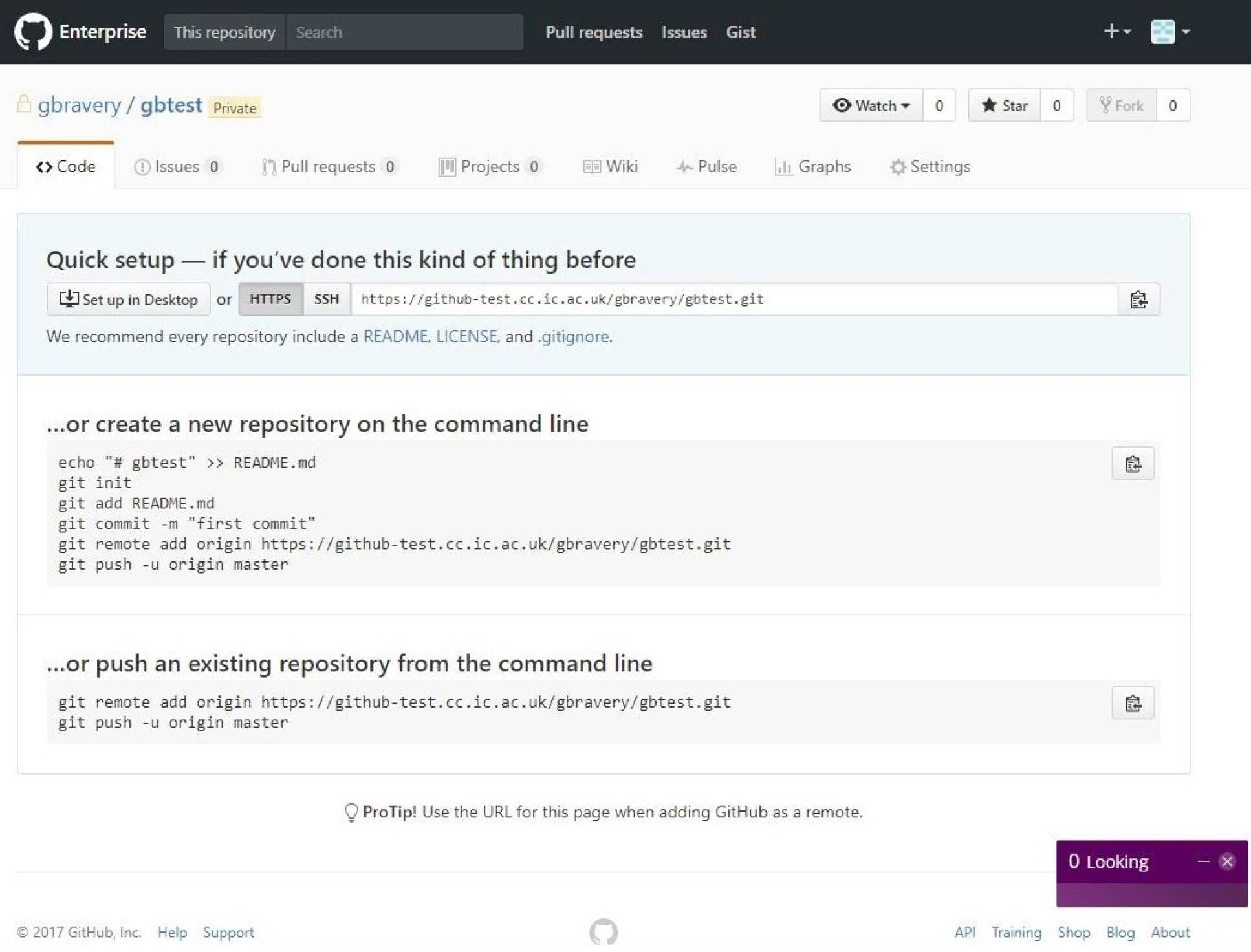The width and height of the screenshot is (1251, 952).
Task: Select the HTTPS protocol toggle
Action: (x=270, y=299)
